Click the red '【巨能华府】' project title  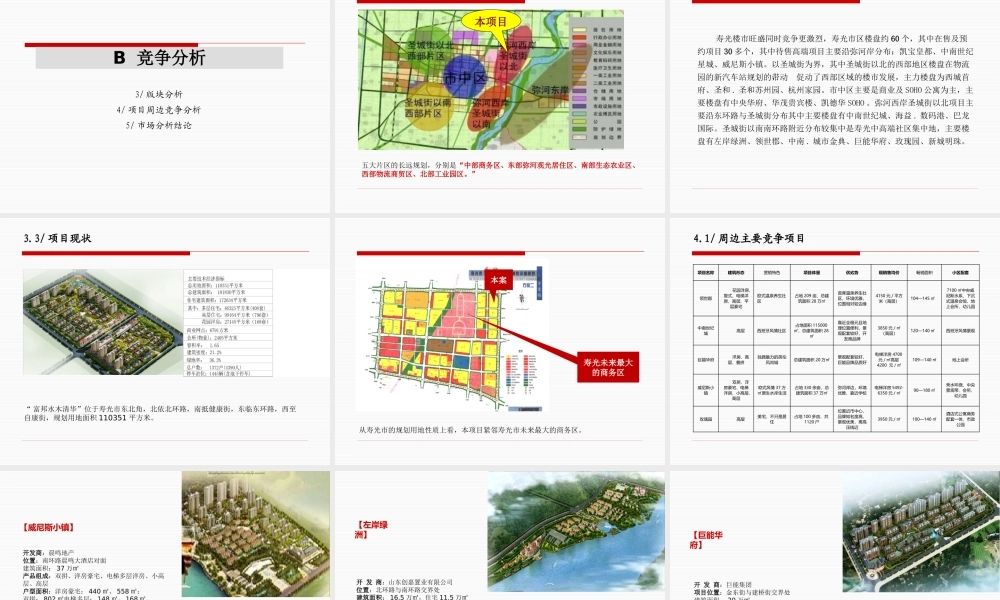pos(707,540)
